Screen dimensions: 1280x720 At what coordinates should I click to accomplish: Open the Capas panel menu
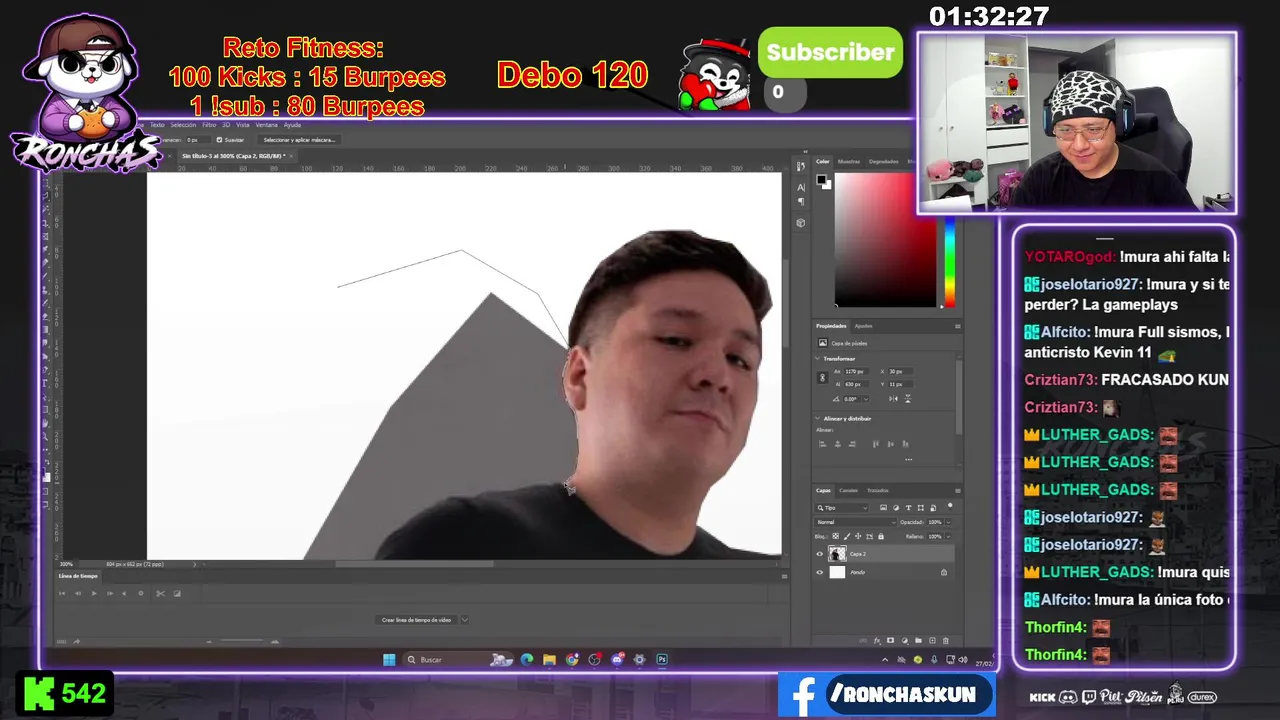(x=958, y=491)
